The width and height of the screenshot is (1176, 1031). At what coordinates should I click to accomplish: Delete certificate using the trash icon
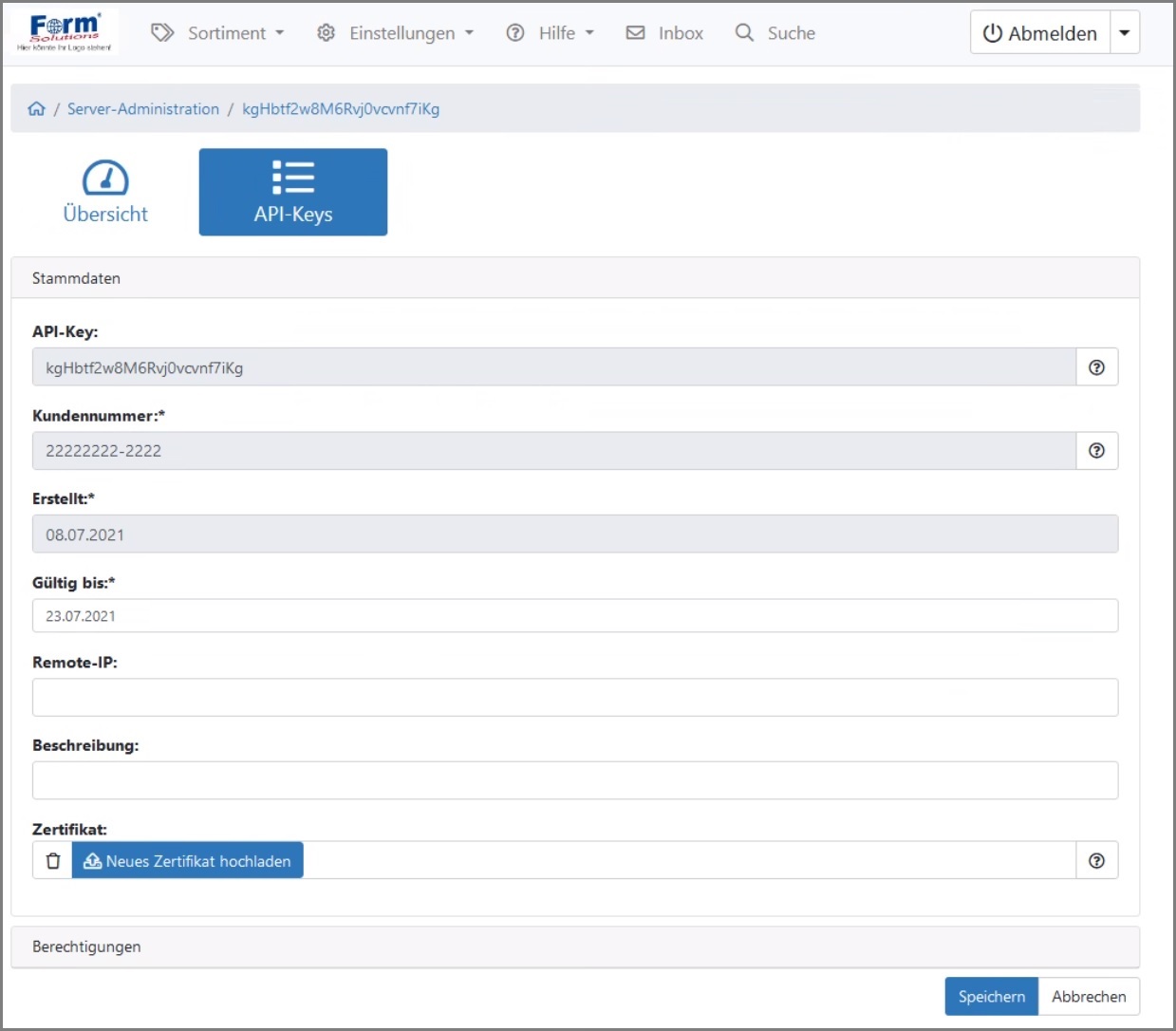53,861
